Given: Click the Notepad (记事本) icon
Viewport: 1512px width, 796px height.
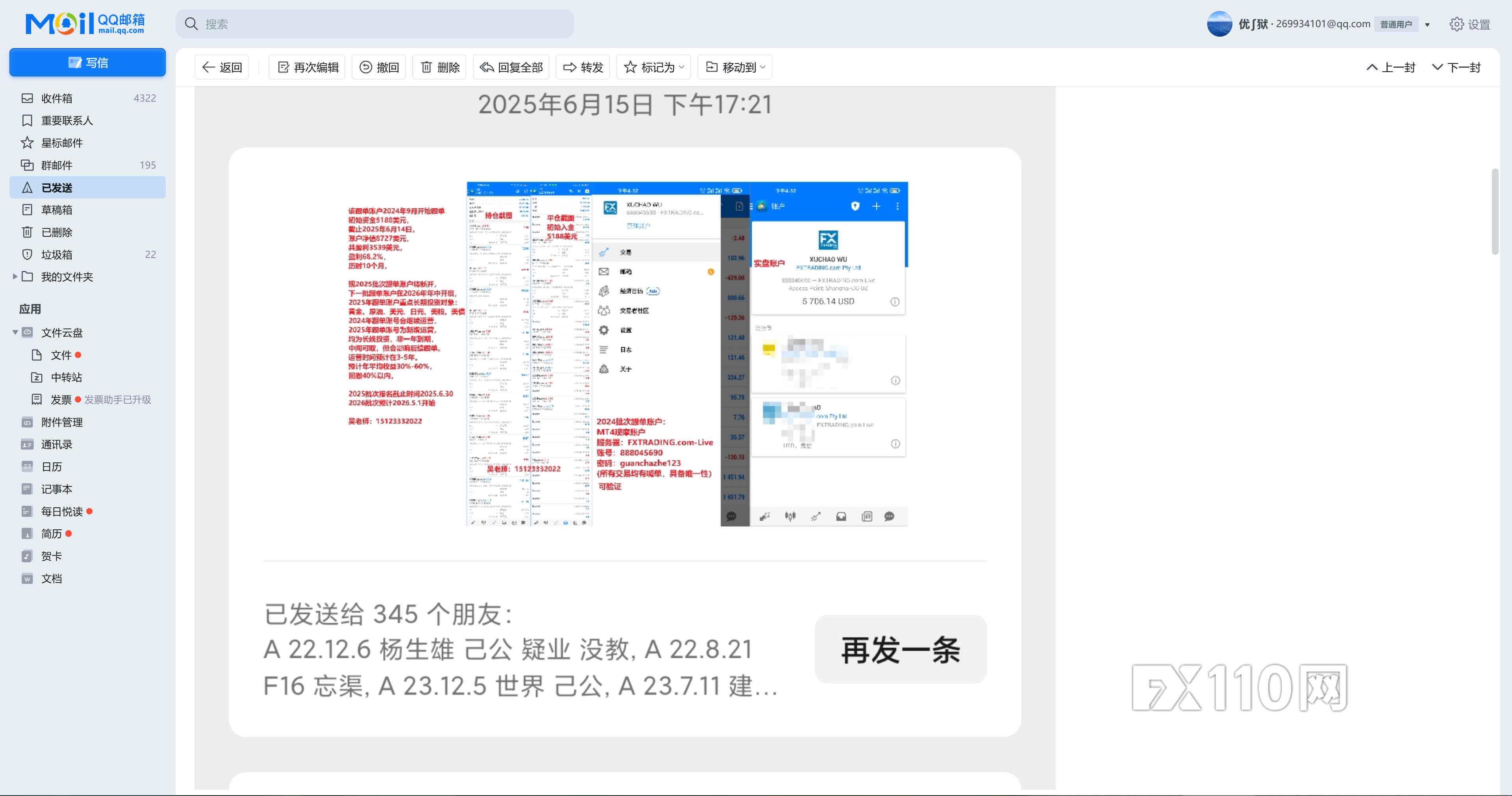Looking at the screenshot, I should [27, 489].
